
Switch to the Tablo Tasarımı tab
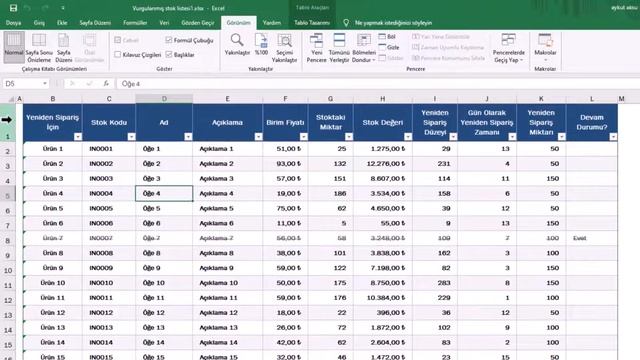click(x=312, y=23)
